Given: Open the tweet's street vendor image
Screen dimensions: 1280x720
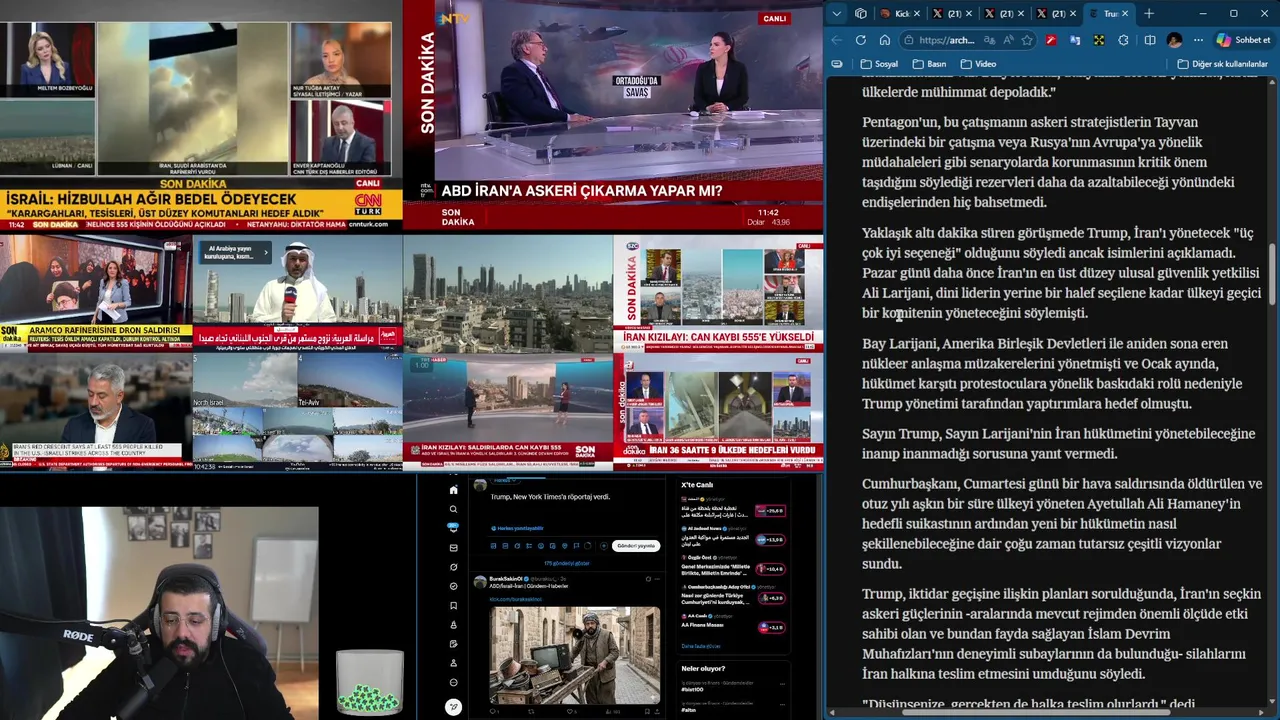Looking at the screenshot, I should pyautogui.click(x=575, y=655).
